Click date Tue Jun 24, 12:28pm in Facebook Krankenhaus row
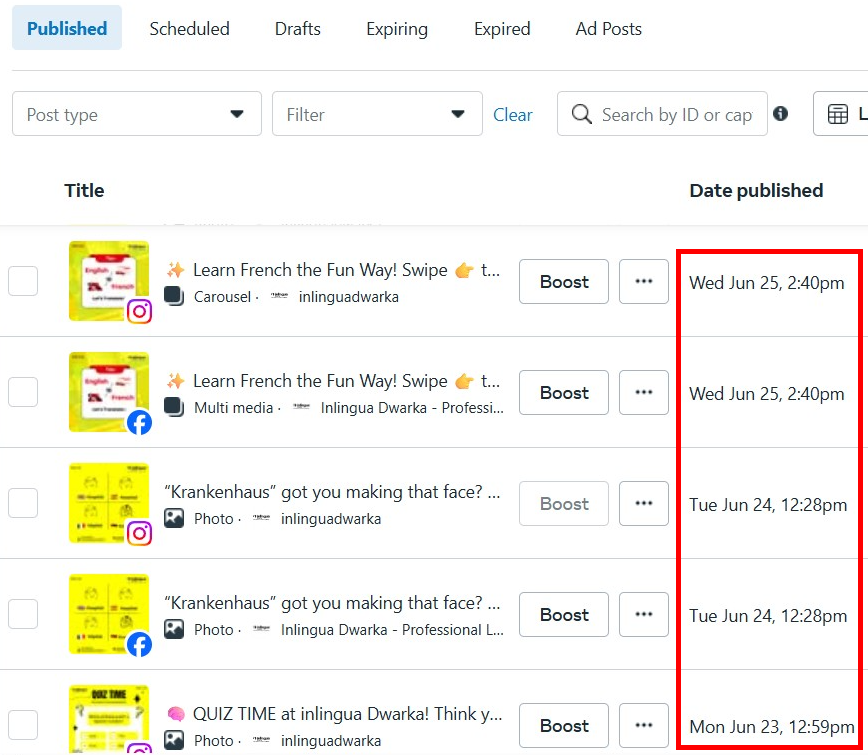 (768, 616)
